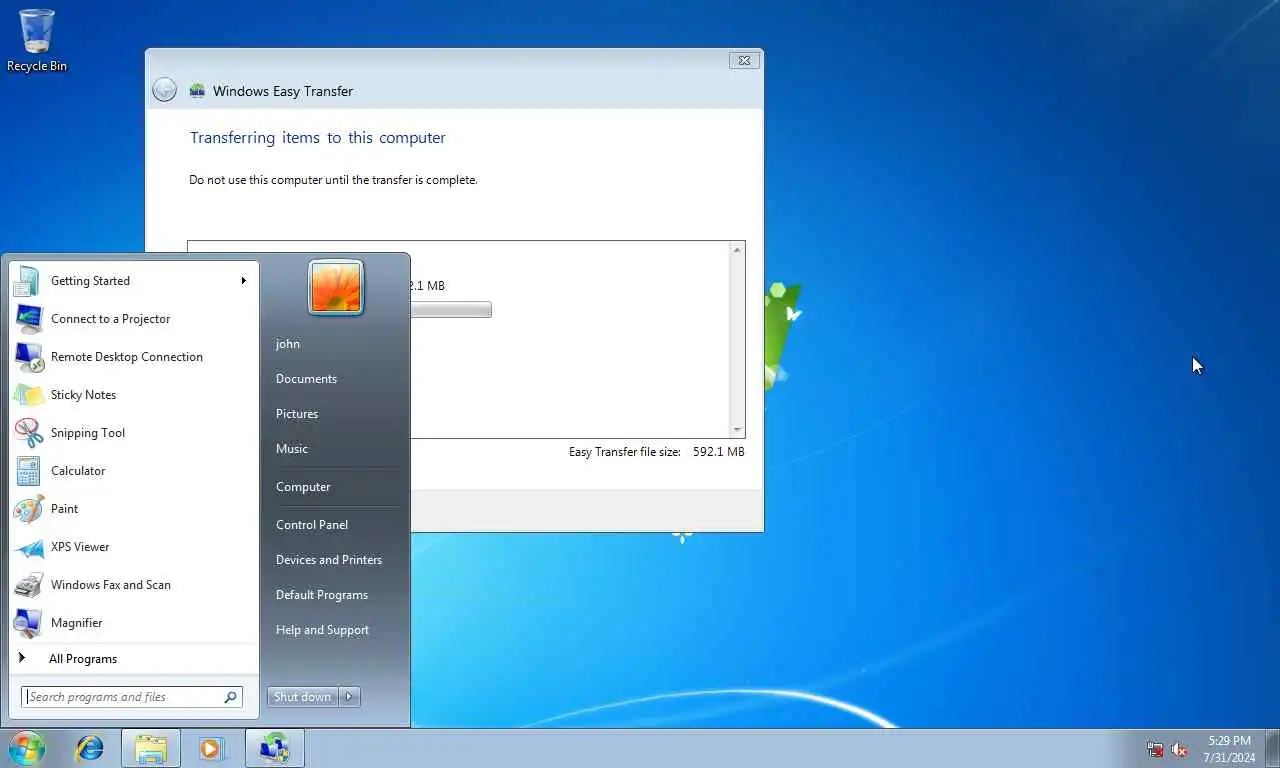This screenshot has width=1280, height=768.
Task: Click the Paint palette icon
Action: pyautogui.click(x=27, y=509)
